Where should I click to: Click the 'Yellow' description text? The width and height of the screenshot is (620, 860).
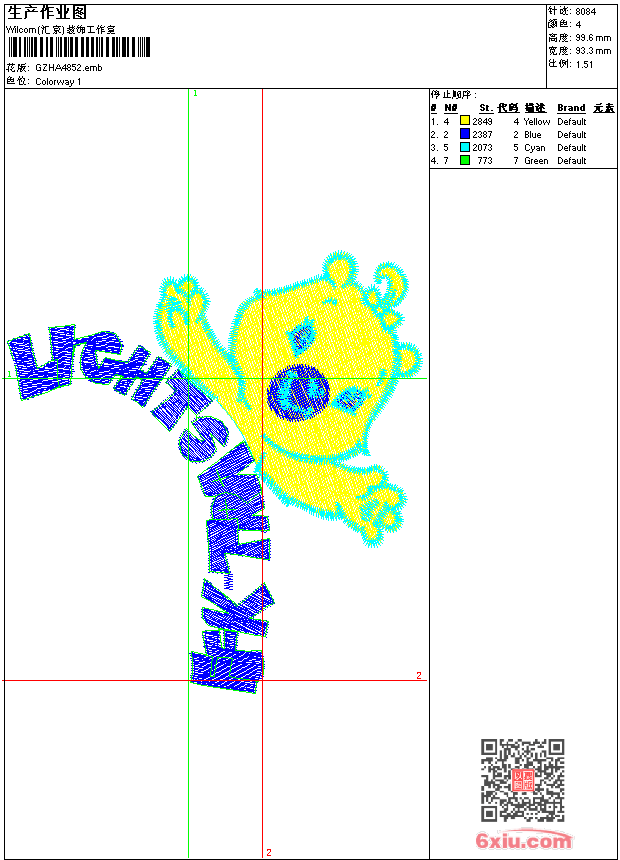pos(537,122)
